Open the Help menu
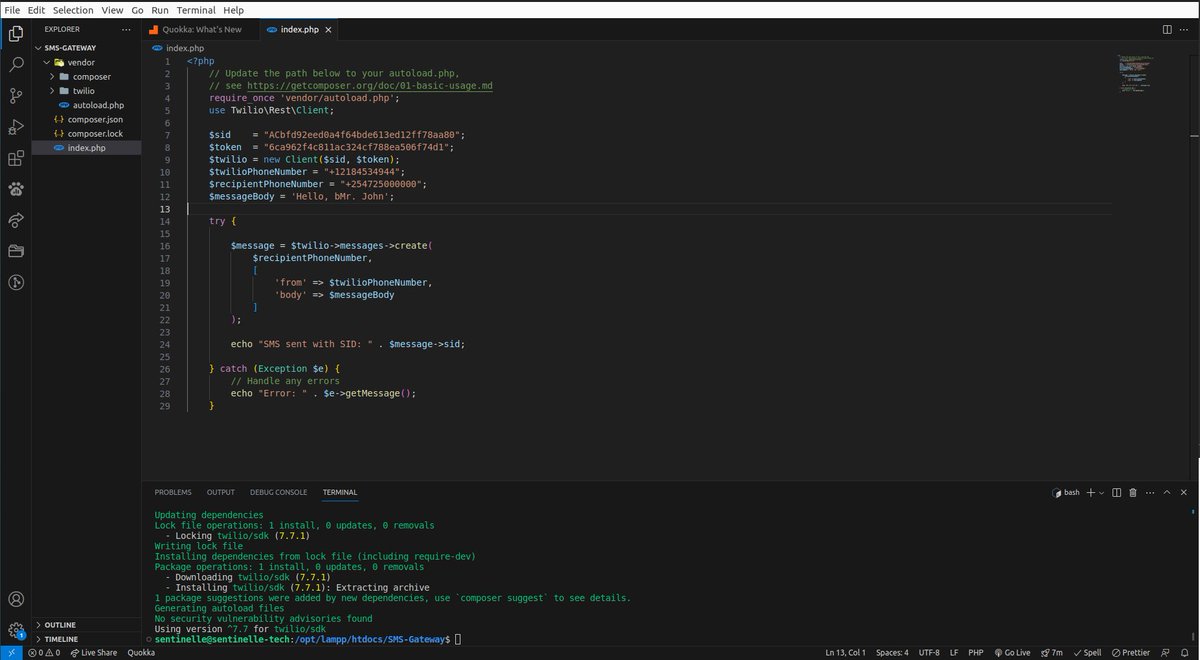 pos(234,10)
